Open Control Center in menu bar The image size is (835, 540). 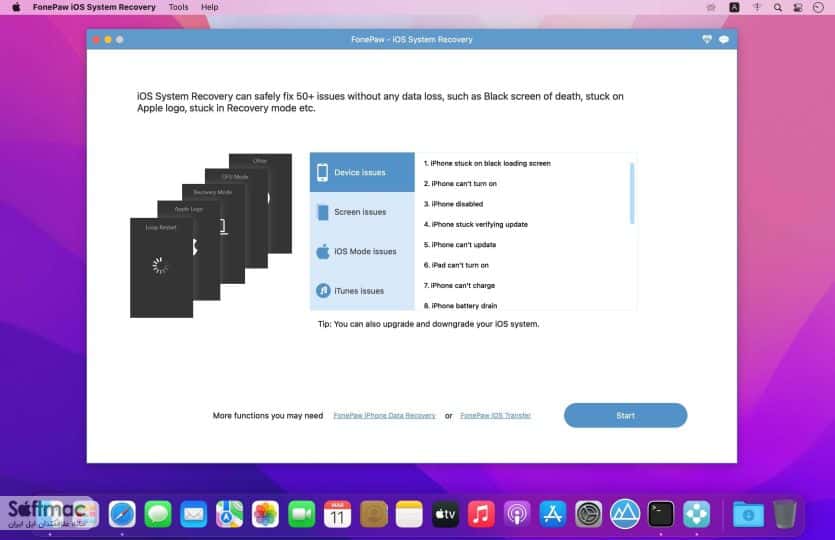798,7
